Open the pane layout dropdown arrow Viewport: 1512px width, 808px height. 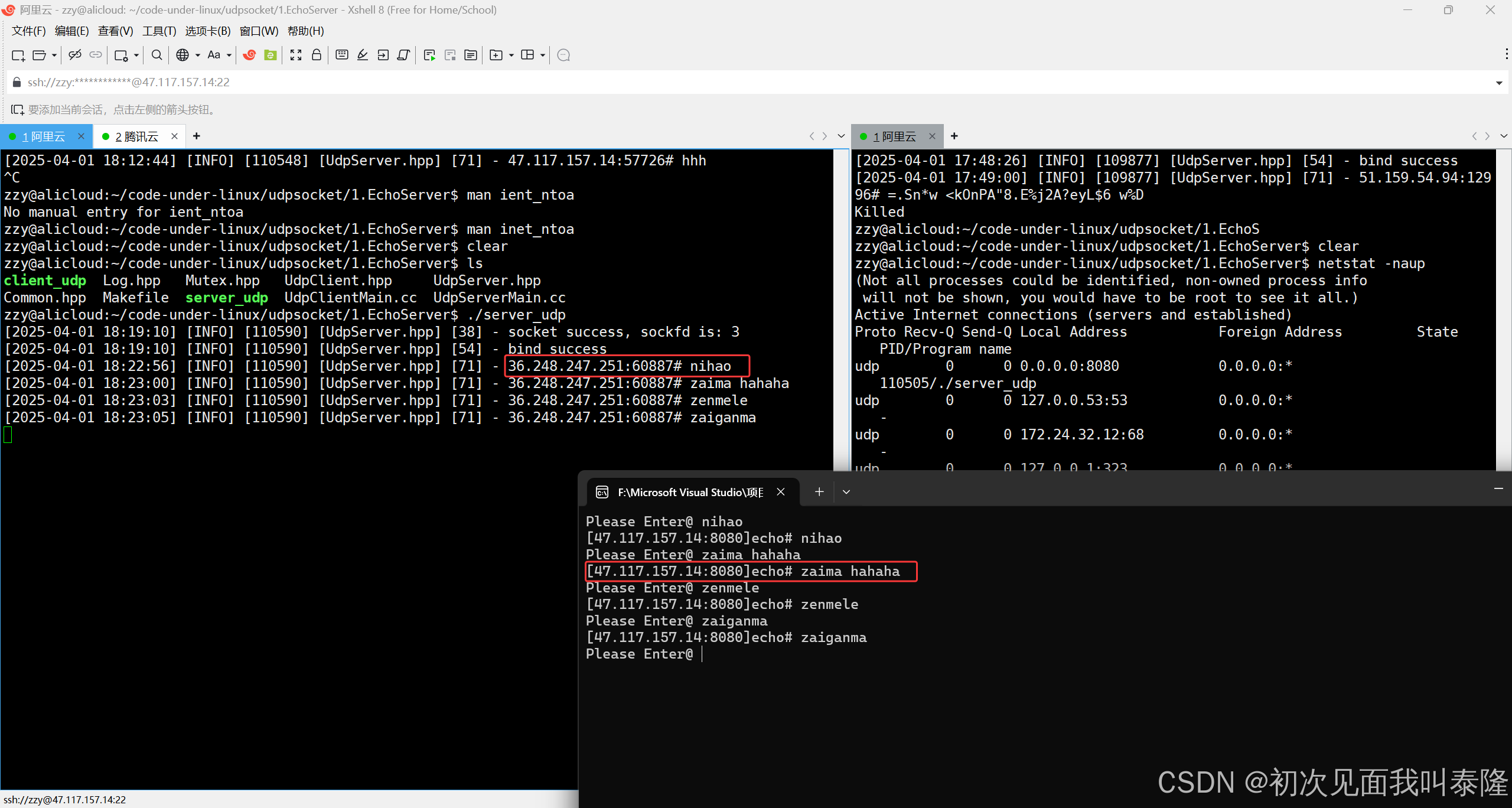542,55
